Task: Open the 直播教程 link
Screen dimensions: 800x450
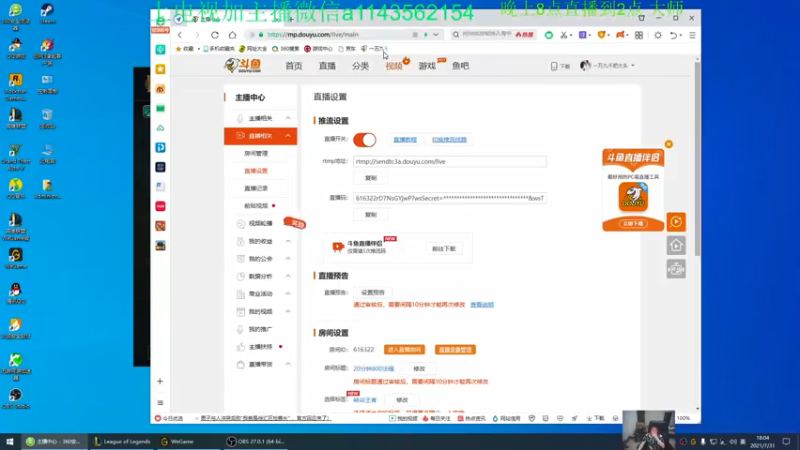Action: (405, 140)
